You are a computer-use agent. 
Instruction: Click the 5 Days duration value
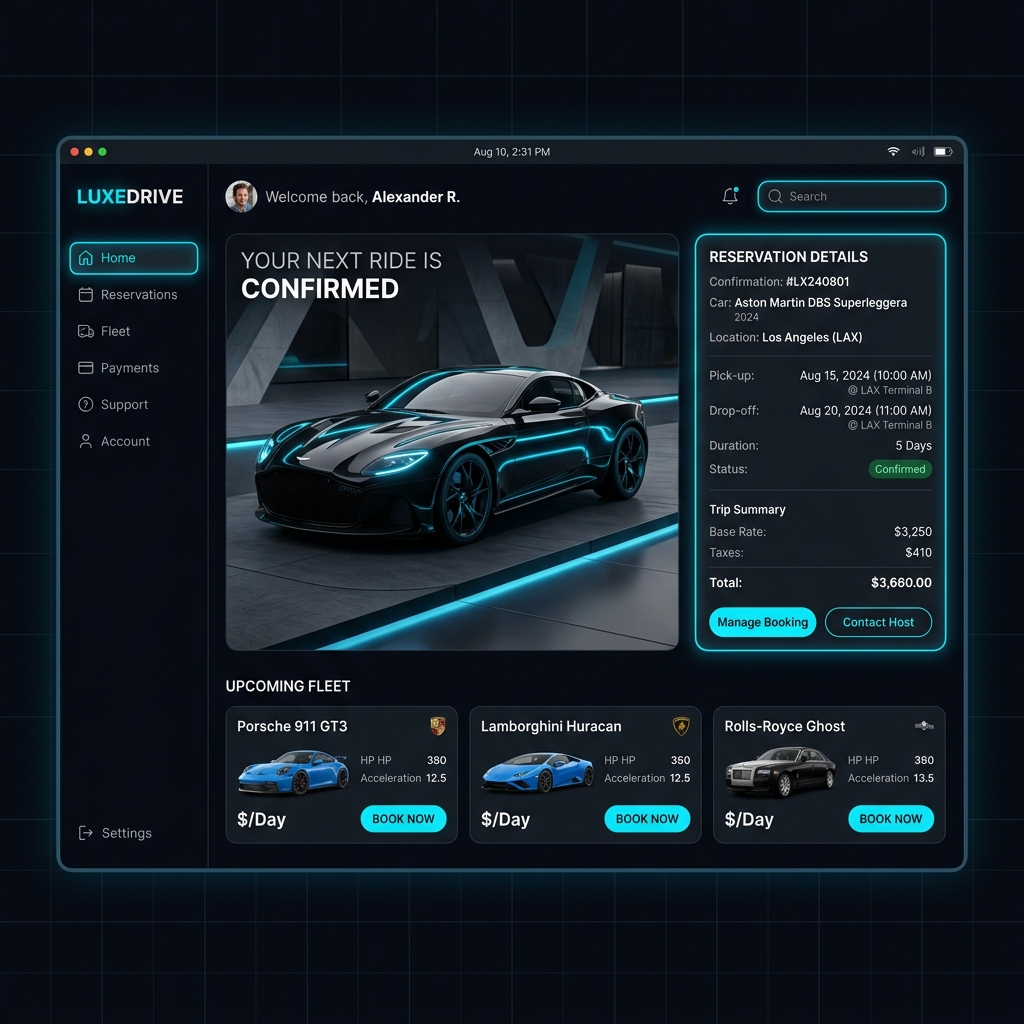(x=914, y=445)
